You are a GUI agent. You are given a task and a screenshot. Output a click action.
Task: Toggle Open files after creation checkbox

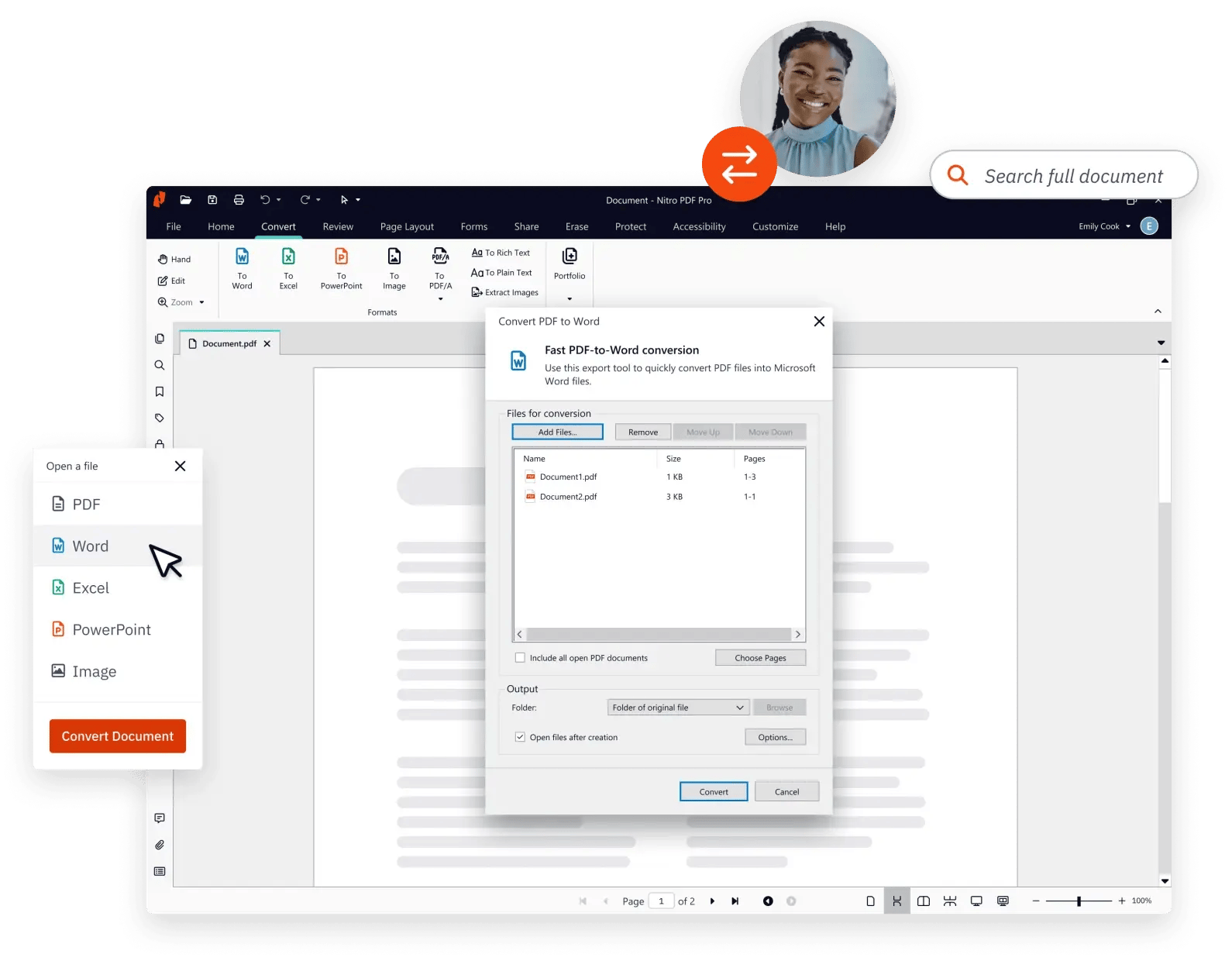(520, 737)
